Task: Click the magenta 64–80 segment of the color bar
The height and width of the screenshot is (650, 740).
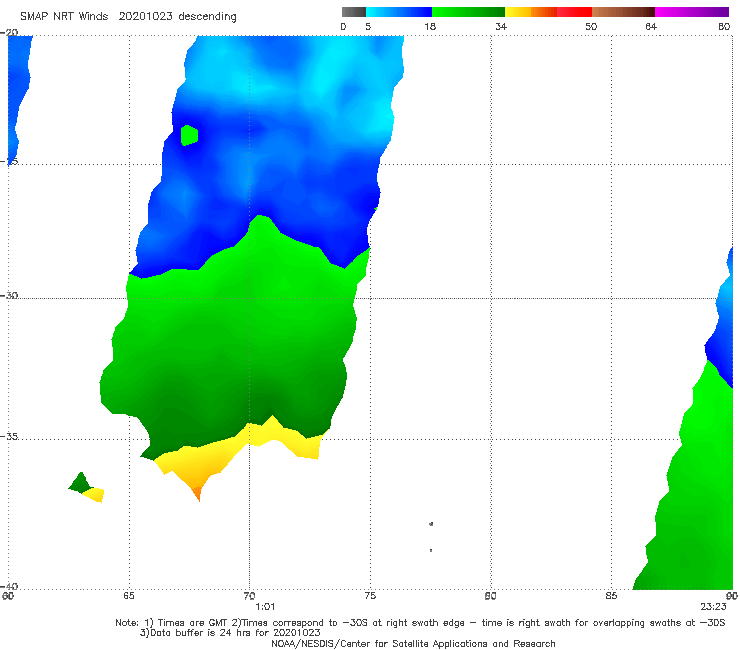Action: tap(692, 12)
